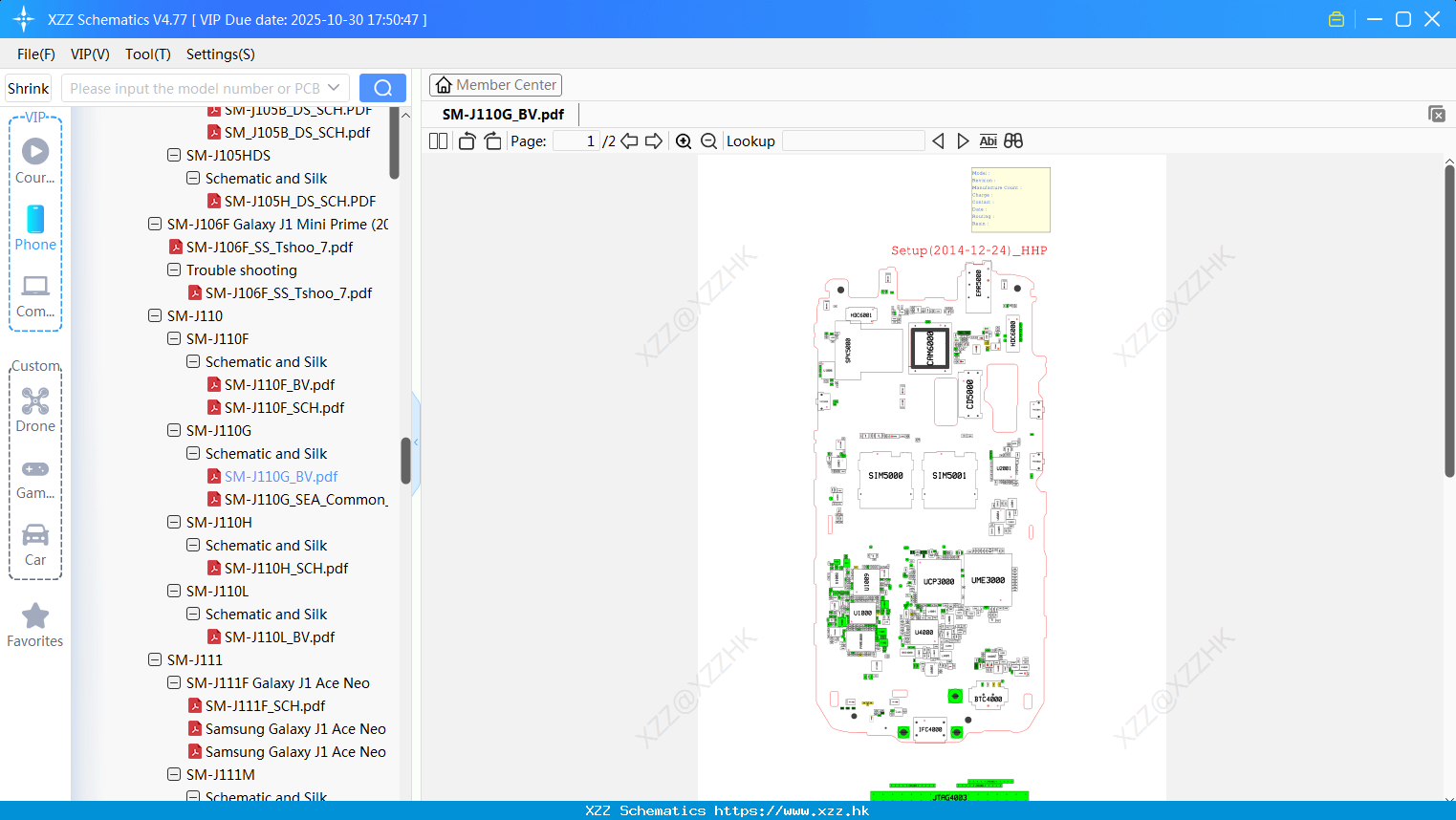Rotate the page clockwise
Image resolution: width=1456 pixels, height=820 pixels.
[492, 141]
